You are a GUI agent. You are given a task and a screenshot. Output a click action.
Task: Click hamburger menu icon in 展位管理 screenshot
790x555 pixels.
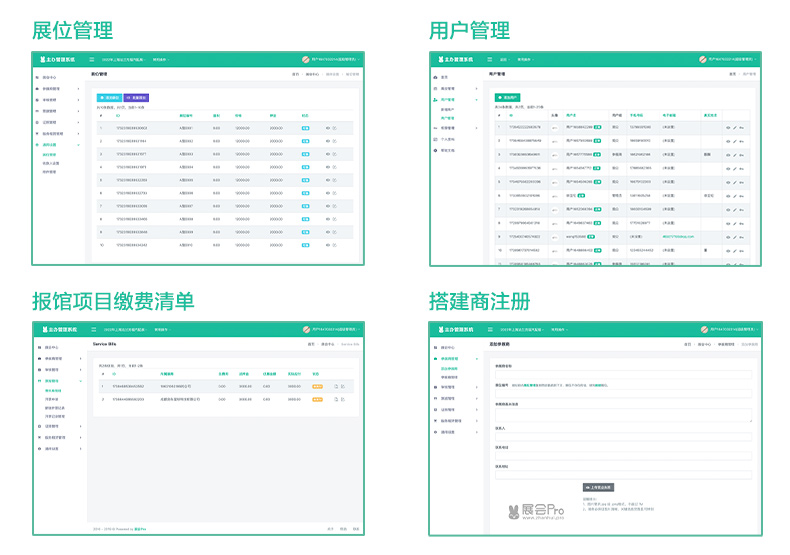click(92, 59)
